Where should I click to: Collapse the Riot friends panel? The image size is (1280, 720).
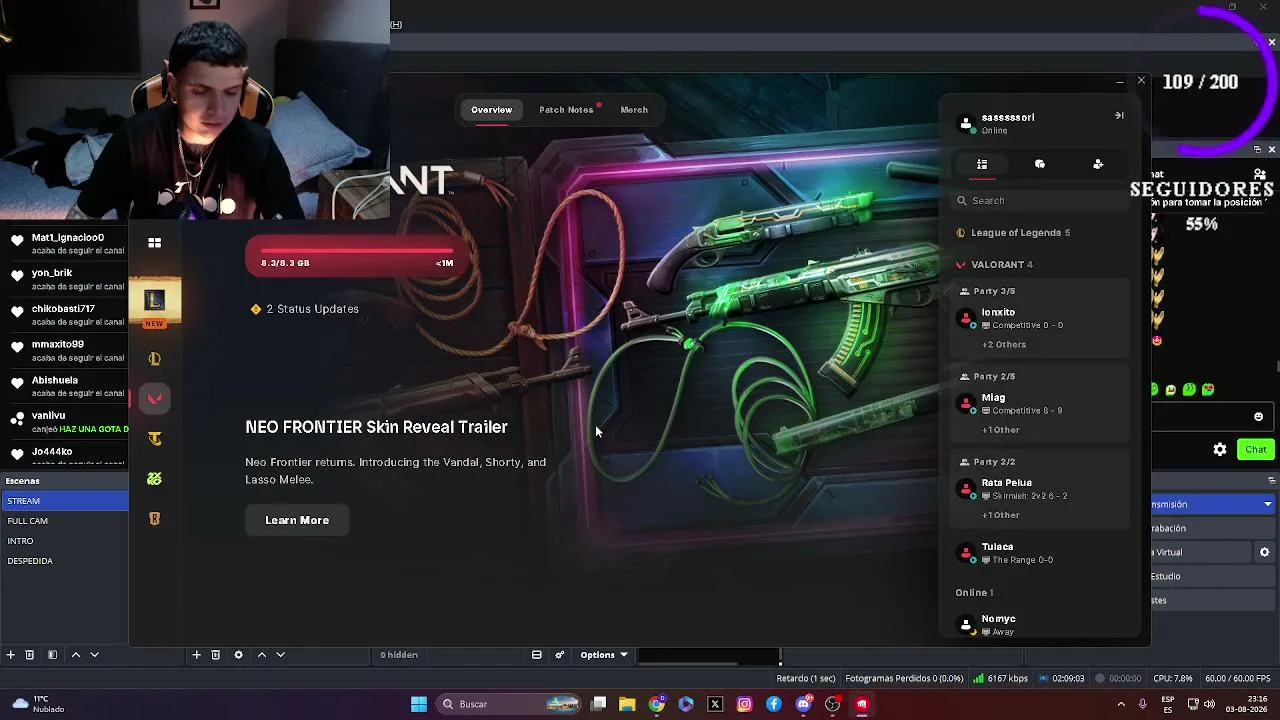(x=1119, y=116)
